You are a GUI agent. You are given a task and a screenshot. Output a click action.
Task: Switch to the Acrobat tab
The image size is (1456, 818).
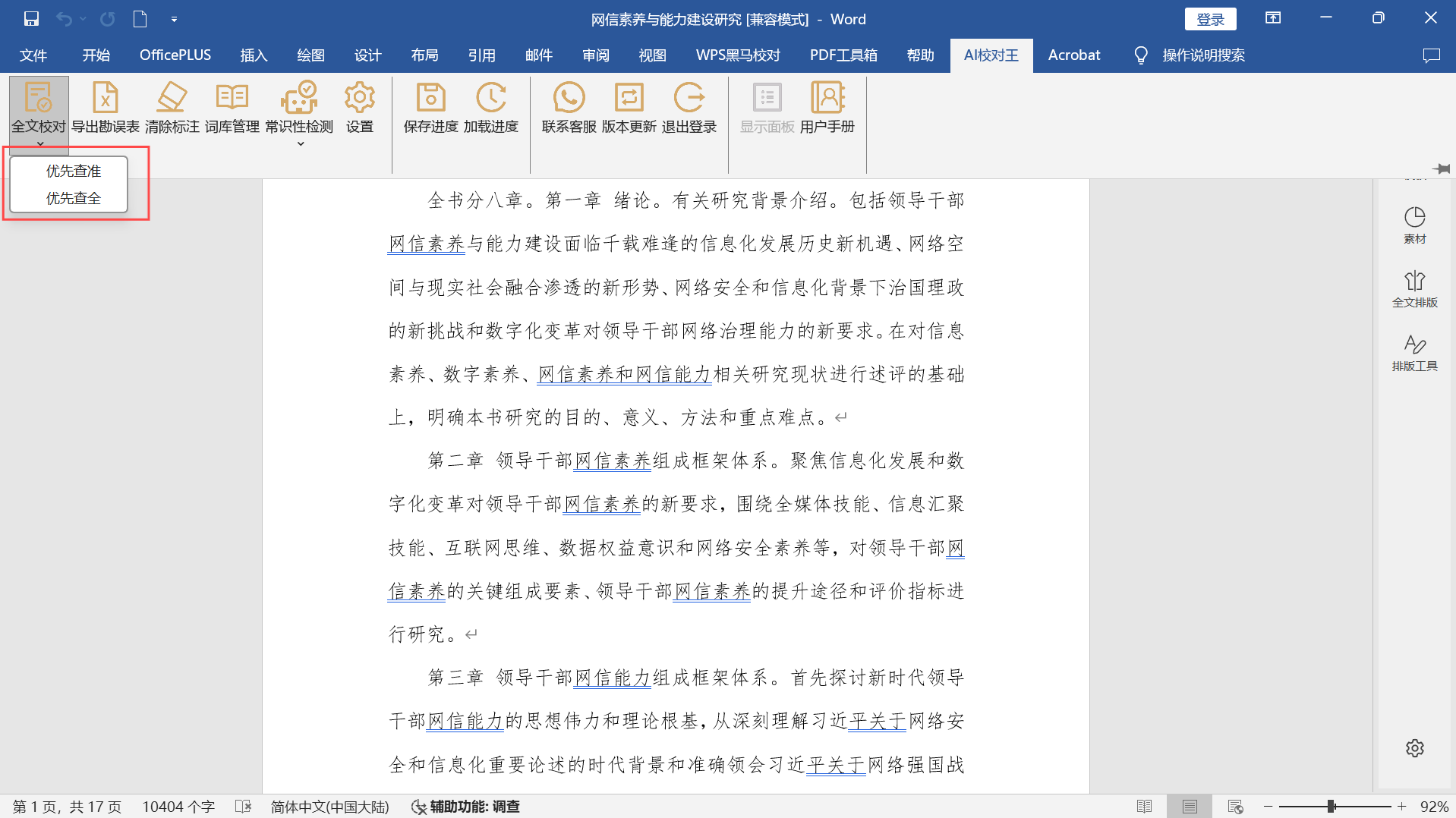tap(1073, 55)
